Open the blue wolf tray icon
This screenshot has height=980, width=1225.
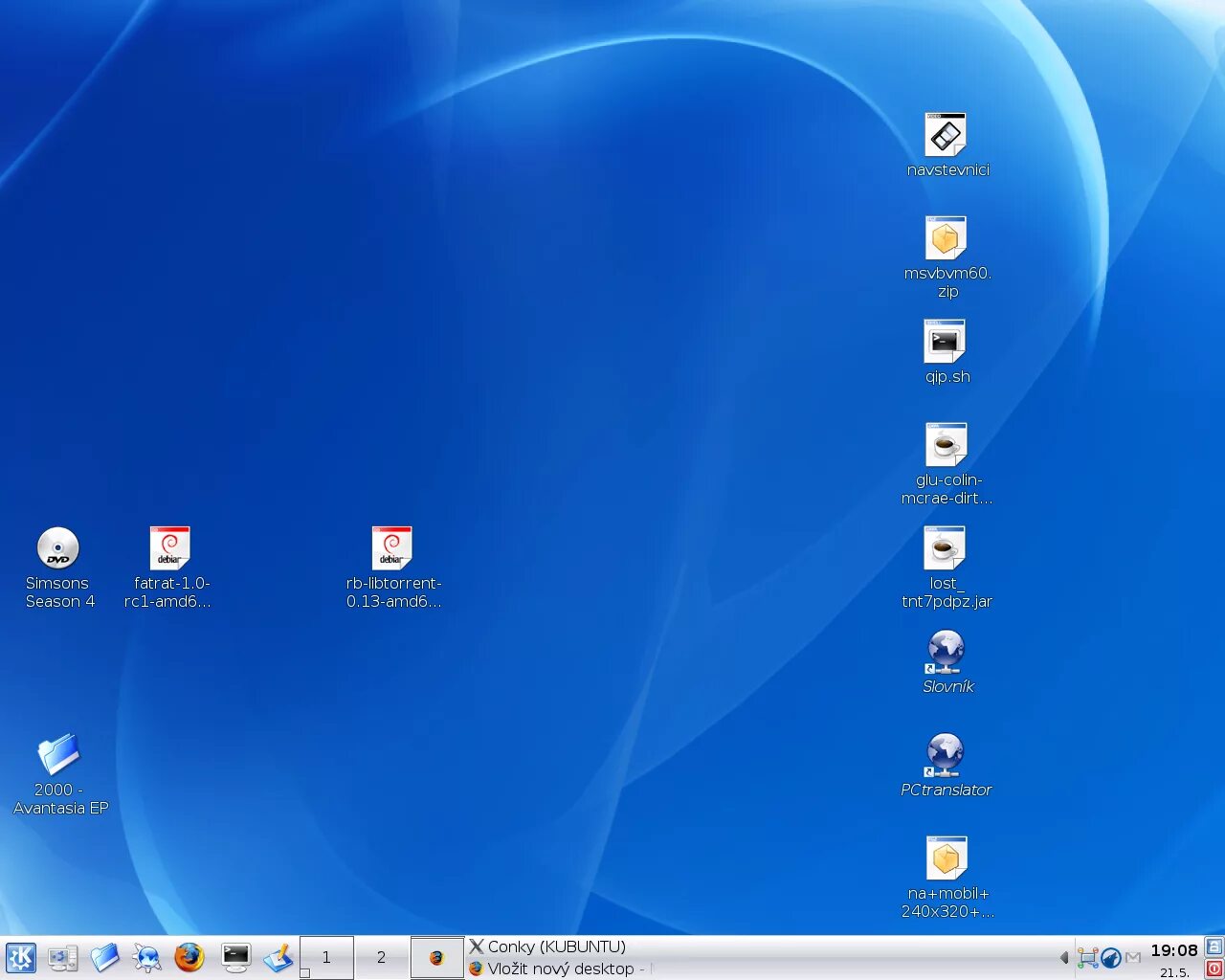pos(1111,957)
